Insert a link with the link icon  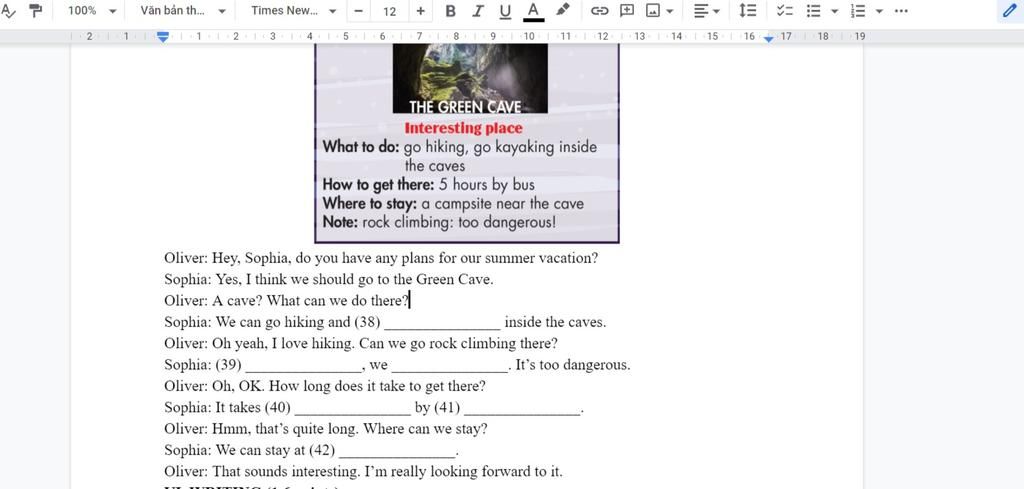599,11
